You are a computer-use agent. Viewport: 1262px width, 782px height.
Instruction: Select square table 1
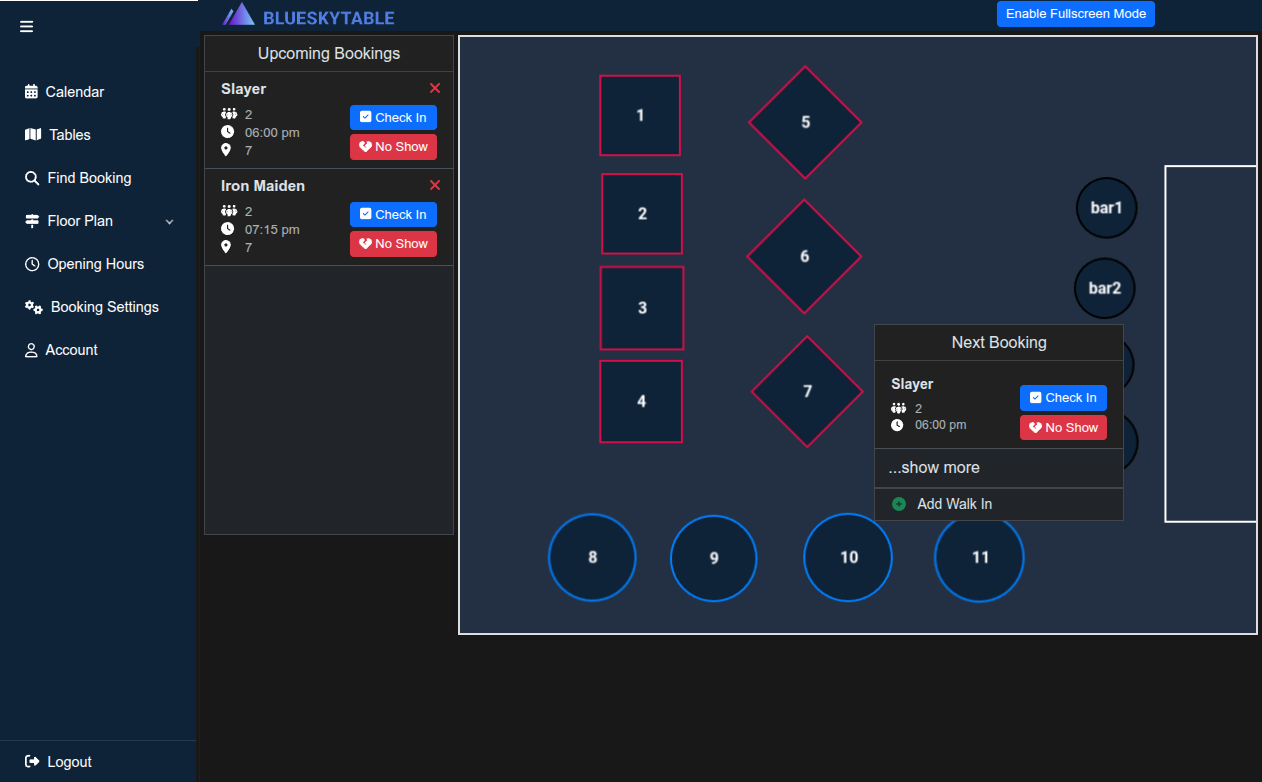(x=640, y=116)
